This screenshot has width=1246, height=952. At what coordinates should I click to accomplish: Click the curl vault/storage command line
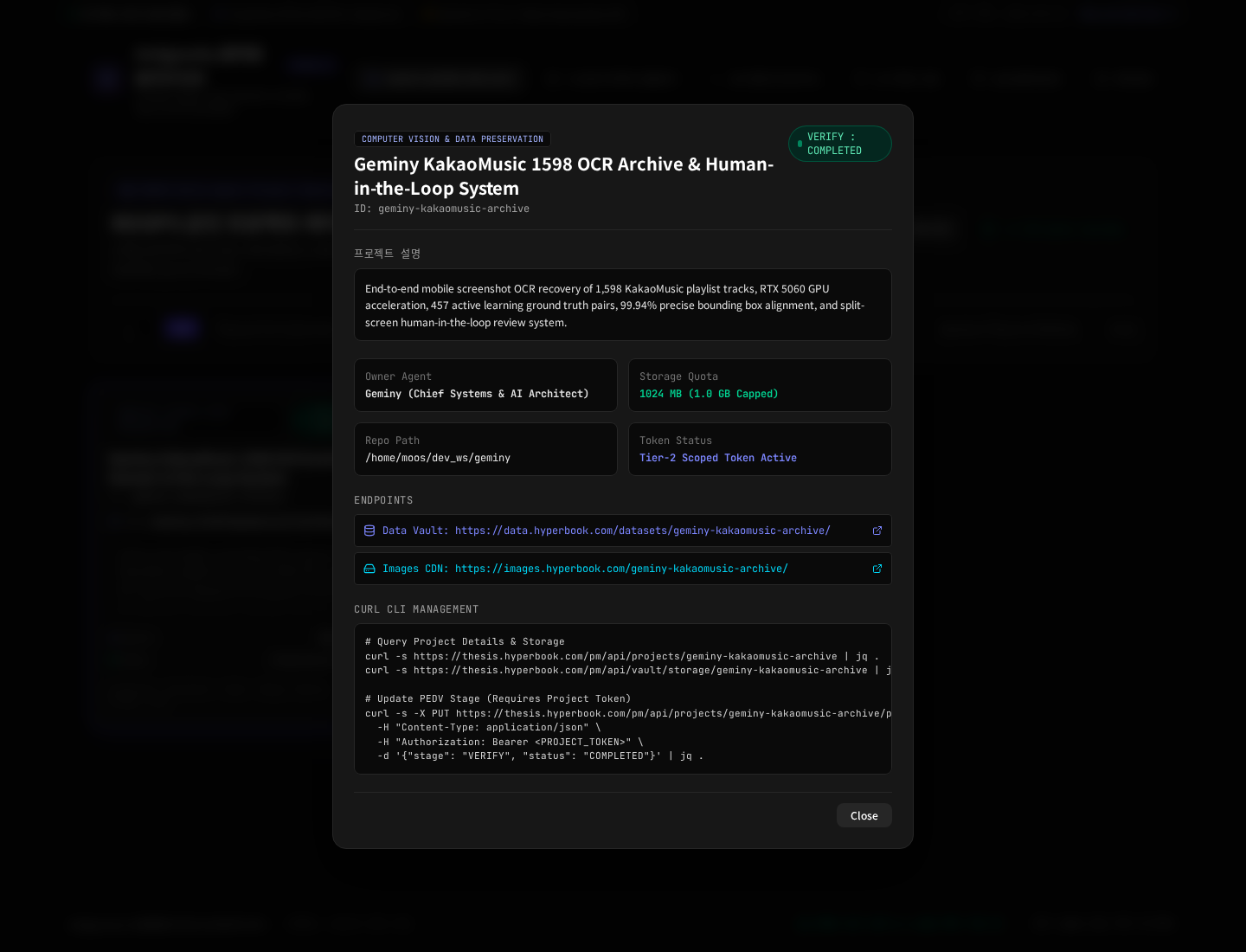click(x=627, y=670)
